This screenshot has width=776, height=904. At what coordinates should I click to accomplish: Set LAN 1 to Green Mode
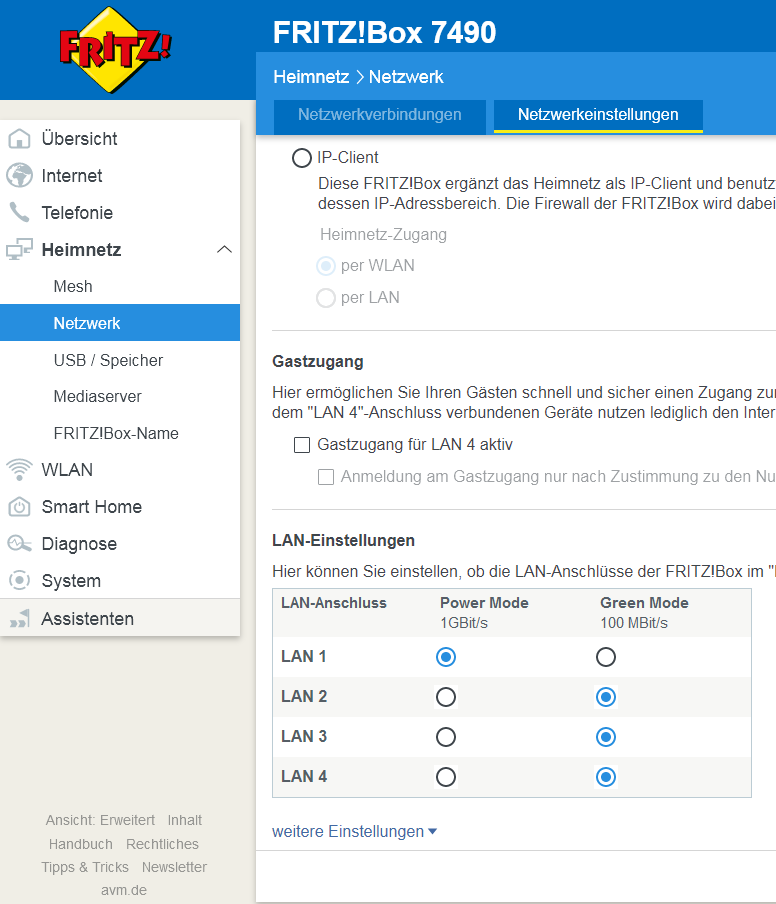coord(605,657)
